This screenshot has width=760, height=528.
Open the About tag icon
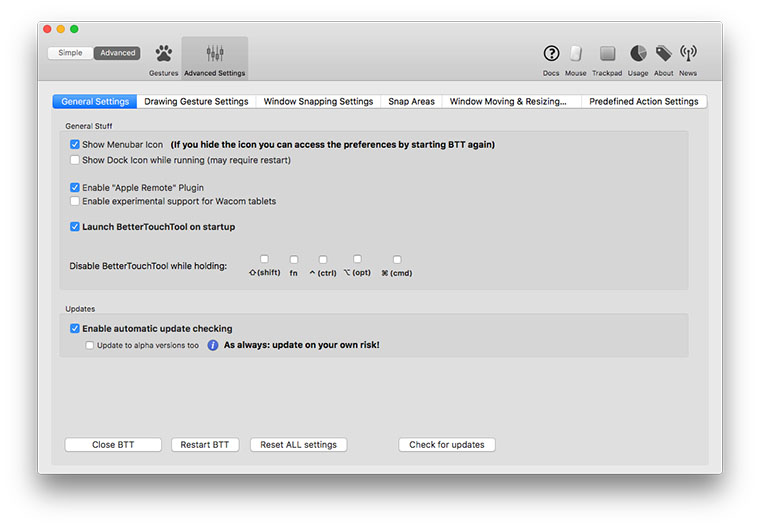663,53
